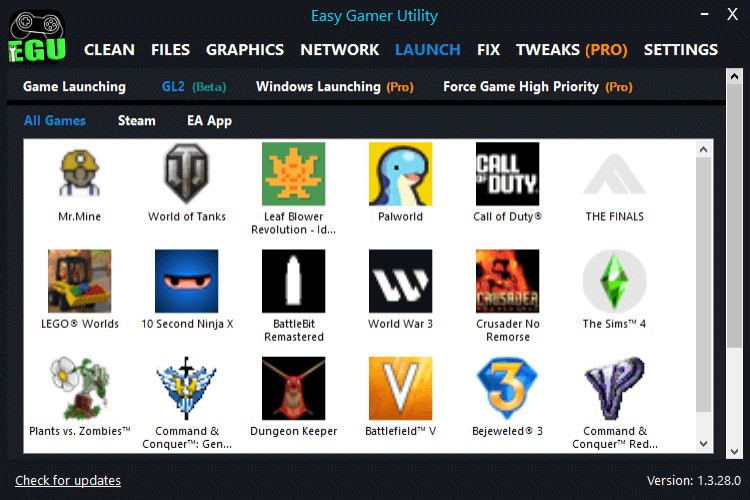Select the GL2 (Beta) tab
The height and width of the screenshot is (500, 750).
(x=194, y=87)
